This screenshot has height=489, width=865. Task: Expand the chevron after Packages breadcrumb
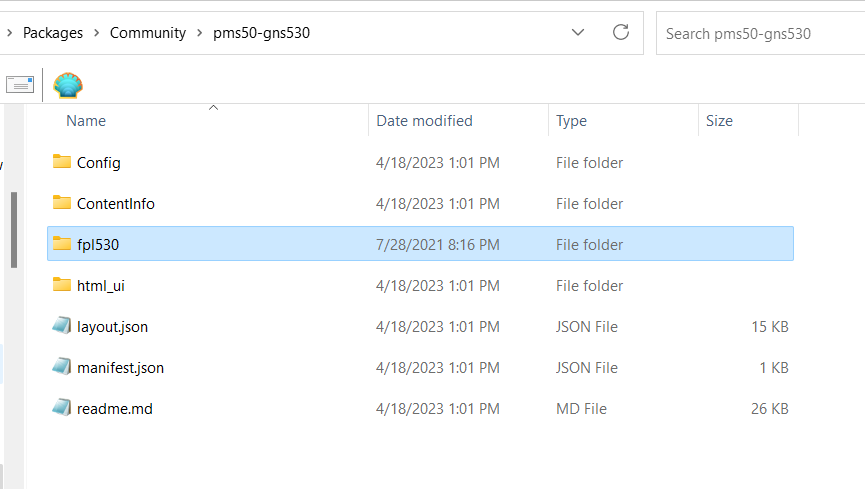click(x=97, y=33)
